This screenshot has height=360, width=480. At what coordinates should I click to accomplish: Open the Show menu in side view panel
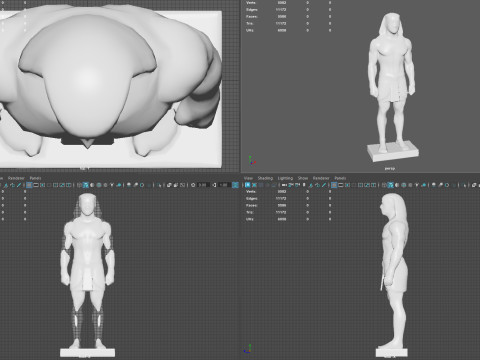point(303,178)
